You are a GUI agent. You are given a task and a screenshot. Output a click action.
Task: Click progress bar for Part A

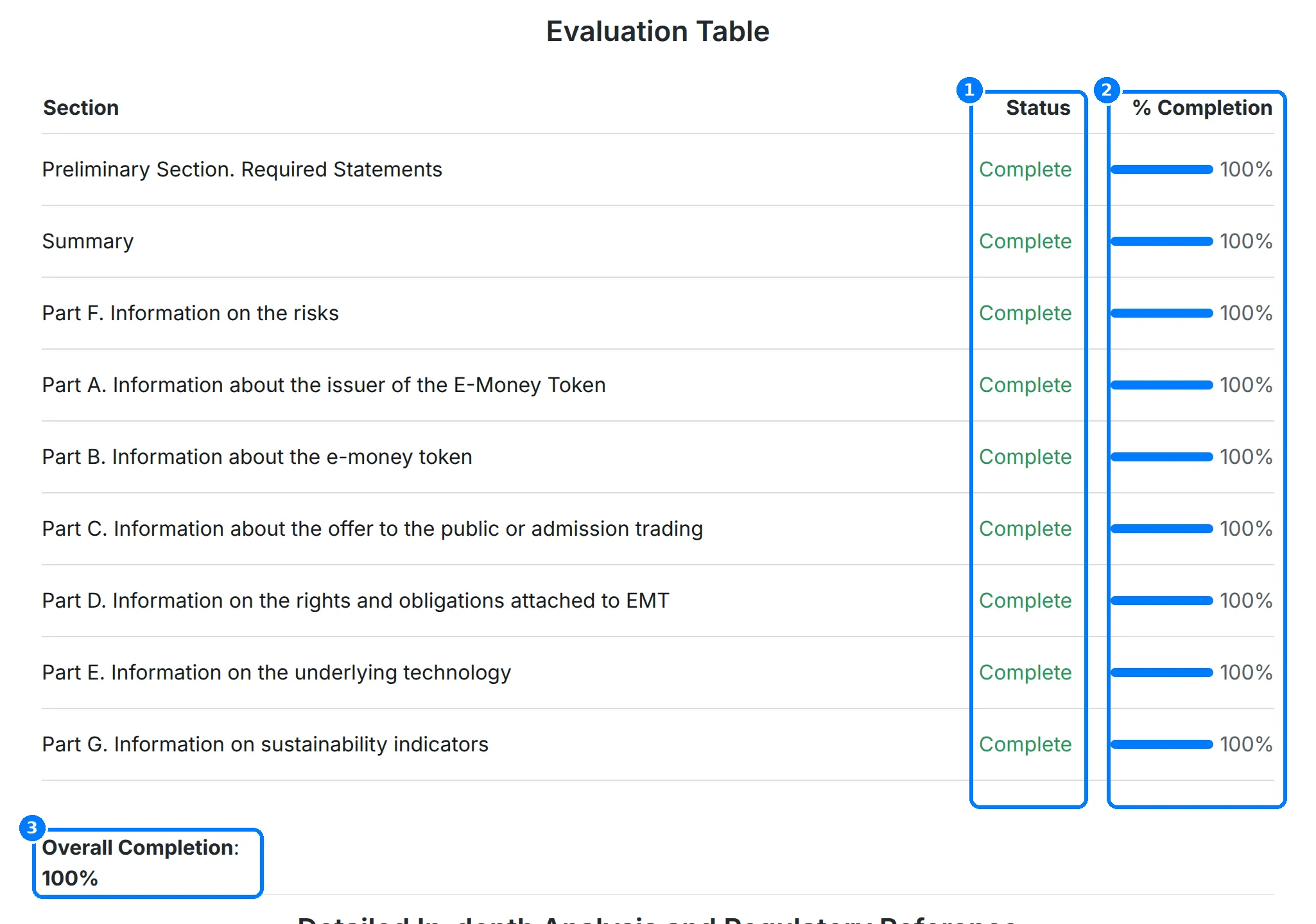[x=1162, y=385]
